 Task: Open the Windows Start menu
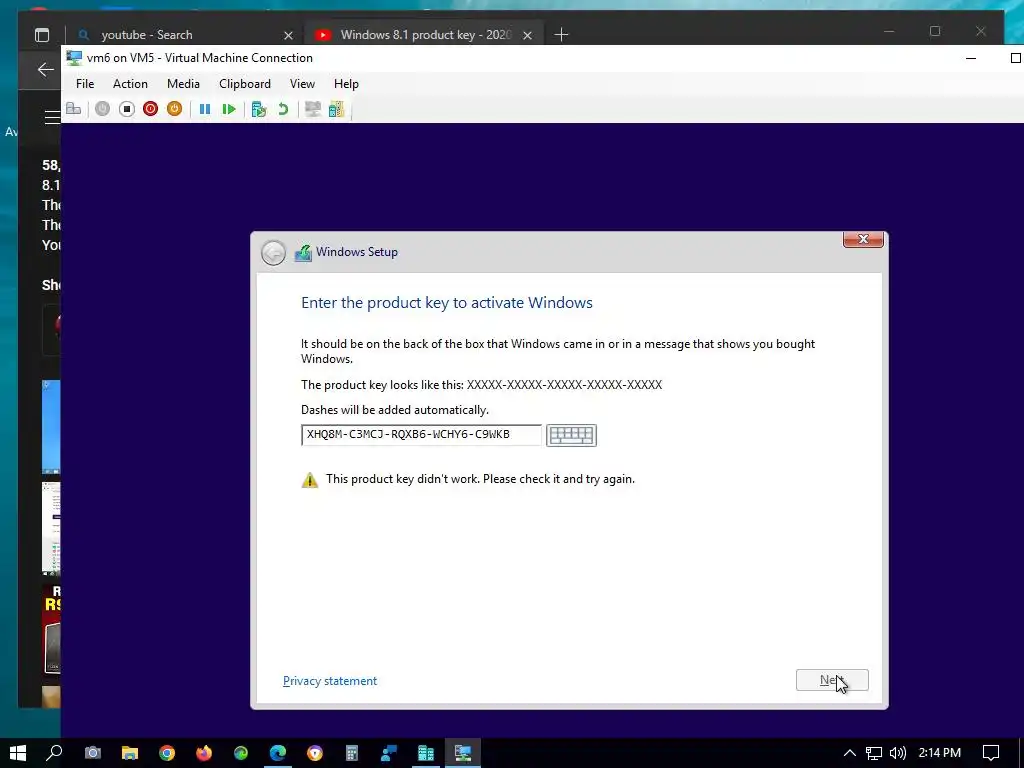(x=18, y=753)
